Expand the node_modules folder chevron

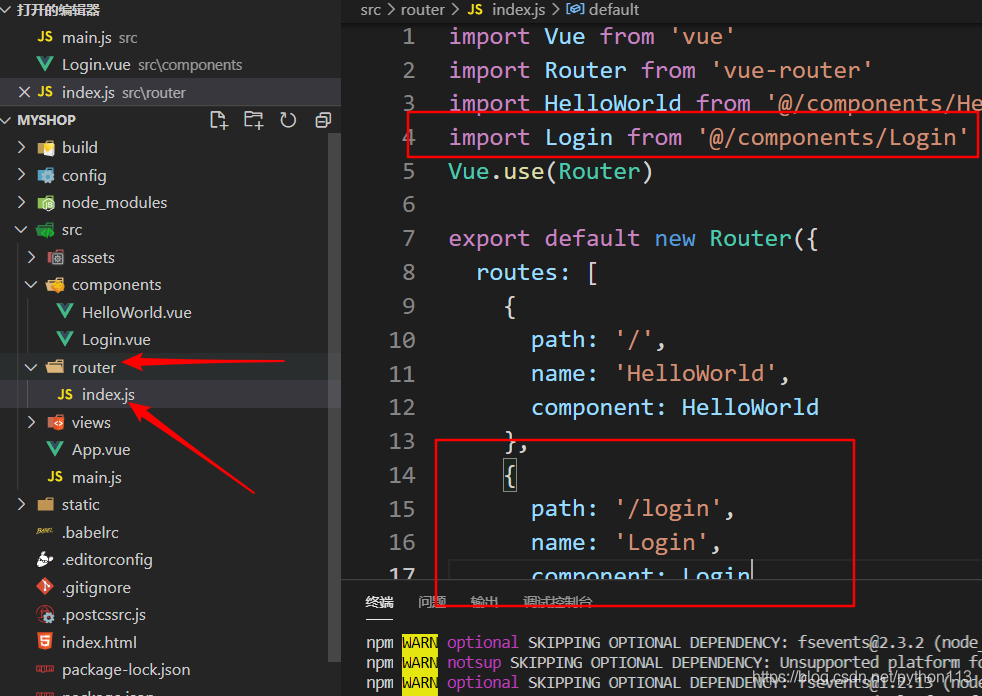click(x=21, y=202)
